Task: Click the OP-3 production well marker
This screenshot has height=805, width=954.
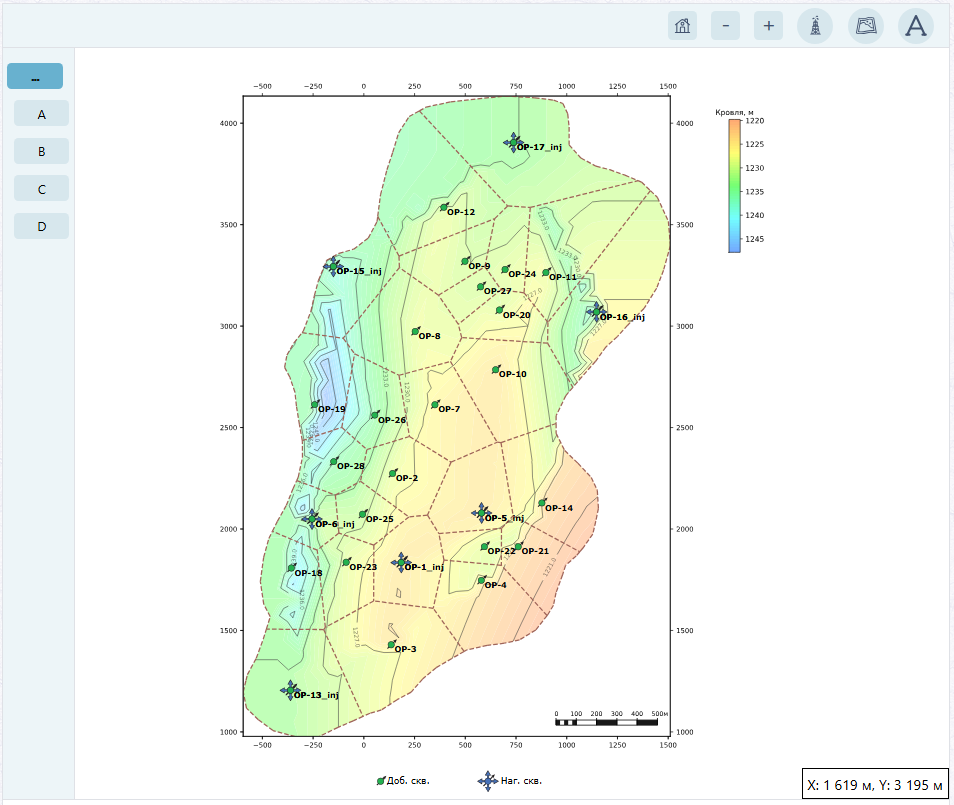Action: 392,644
